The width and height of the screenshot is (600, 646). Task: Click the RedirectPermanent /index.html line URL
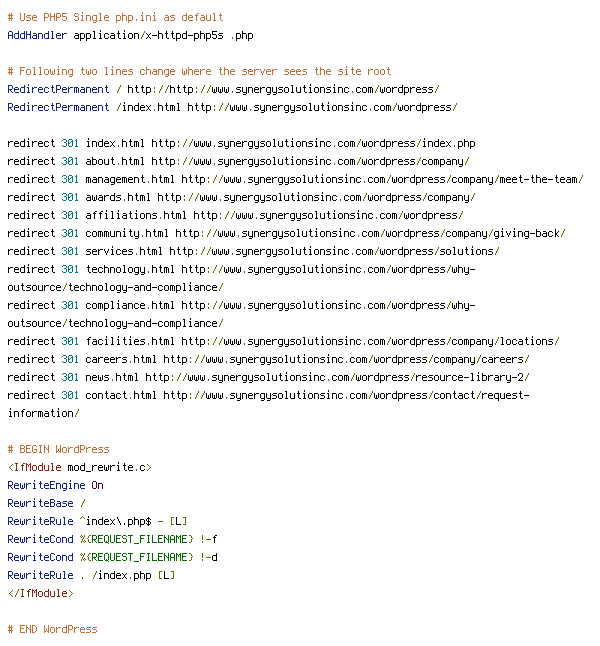(322, 108)
